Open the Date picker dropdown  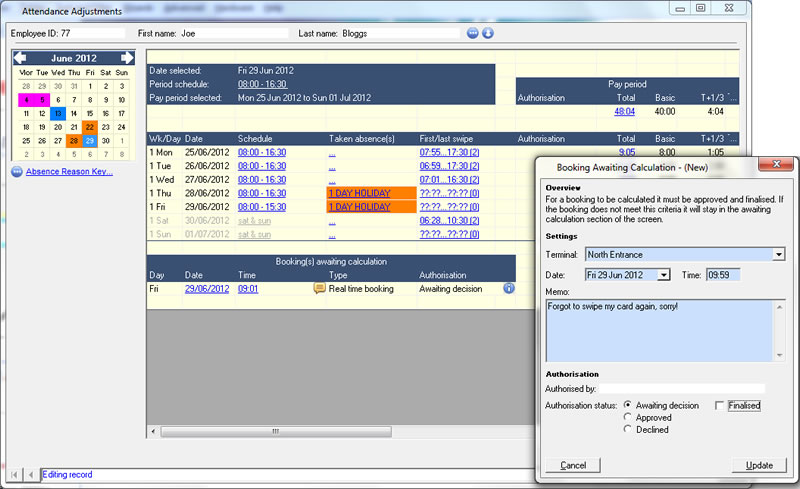pos(664,275)
